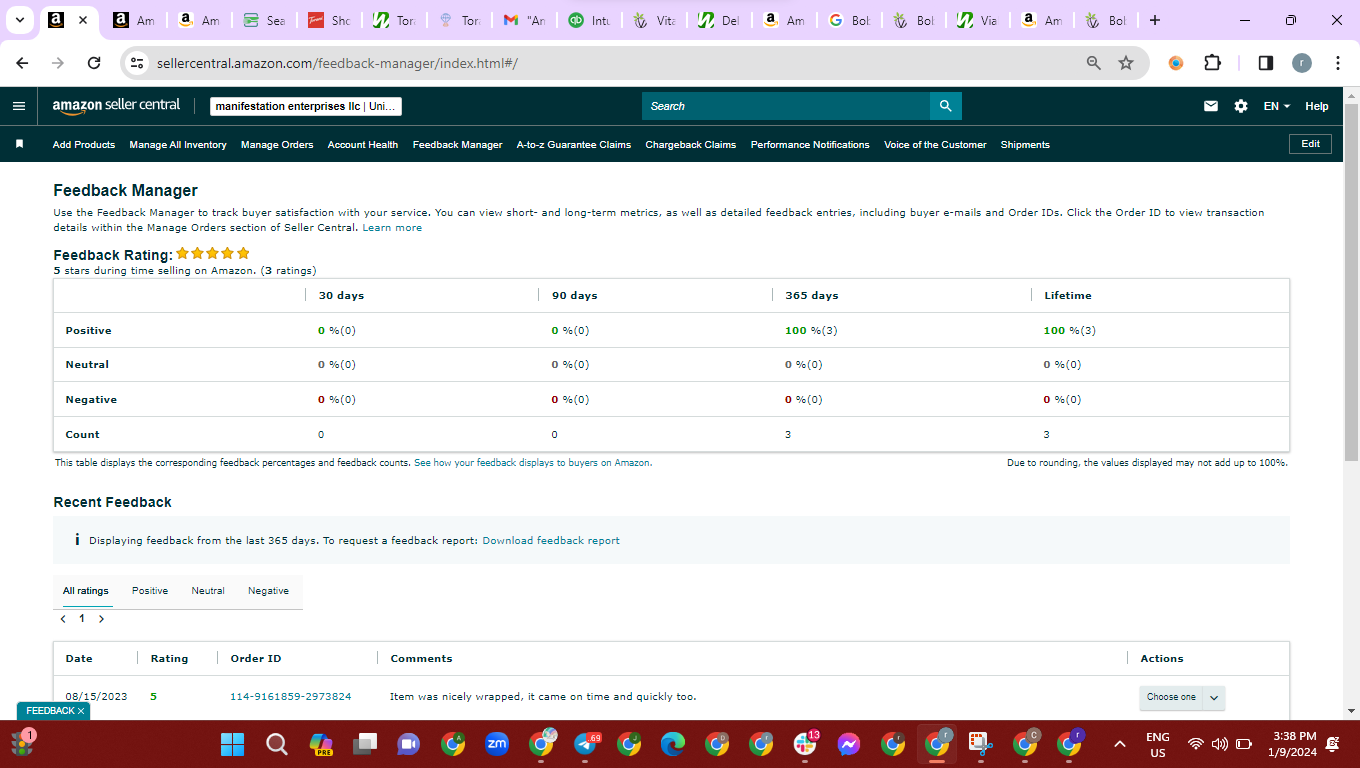Open the EN language dropdown
Image resolution: width=1360 pixels, height=768 pixels.
[x=1277, y=106]
